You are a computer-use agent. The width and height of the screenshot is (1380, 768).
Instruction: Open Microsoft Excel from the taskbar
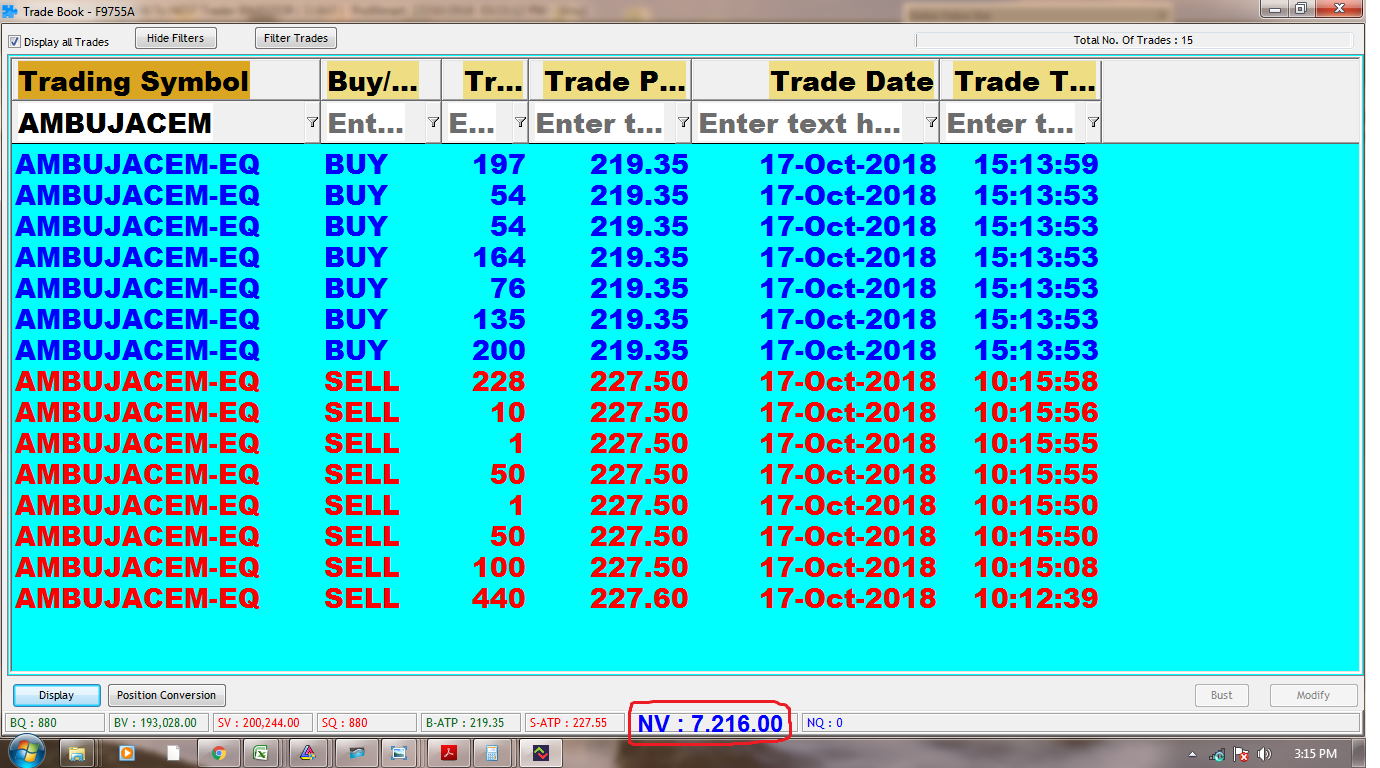point(263,753)
